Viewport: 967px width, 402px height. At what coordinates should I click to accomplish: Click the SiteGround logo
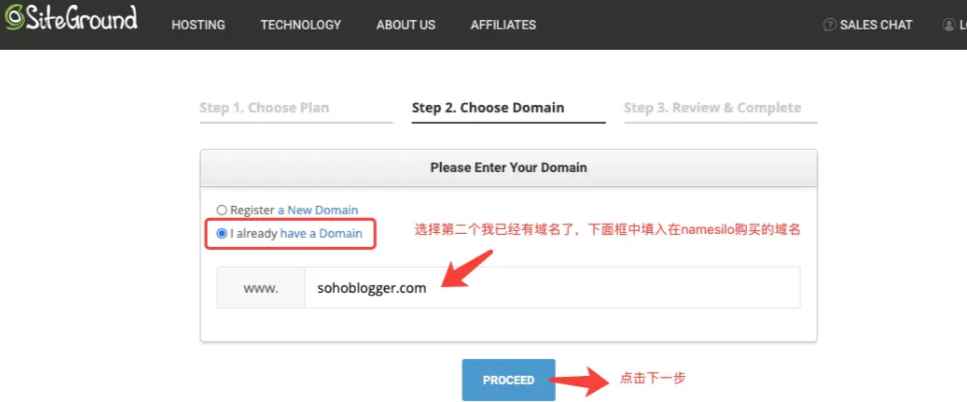[70, 18]
